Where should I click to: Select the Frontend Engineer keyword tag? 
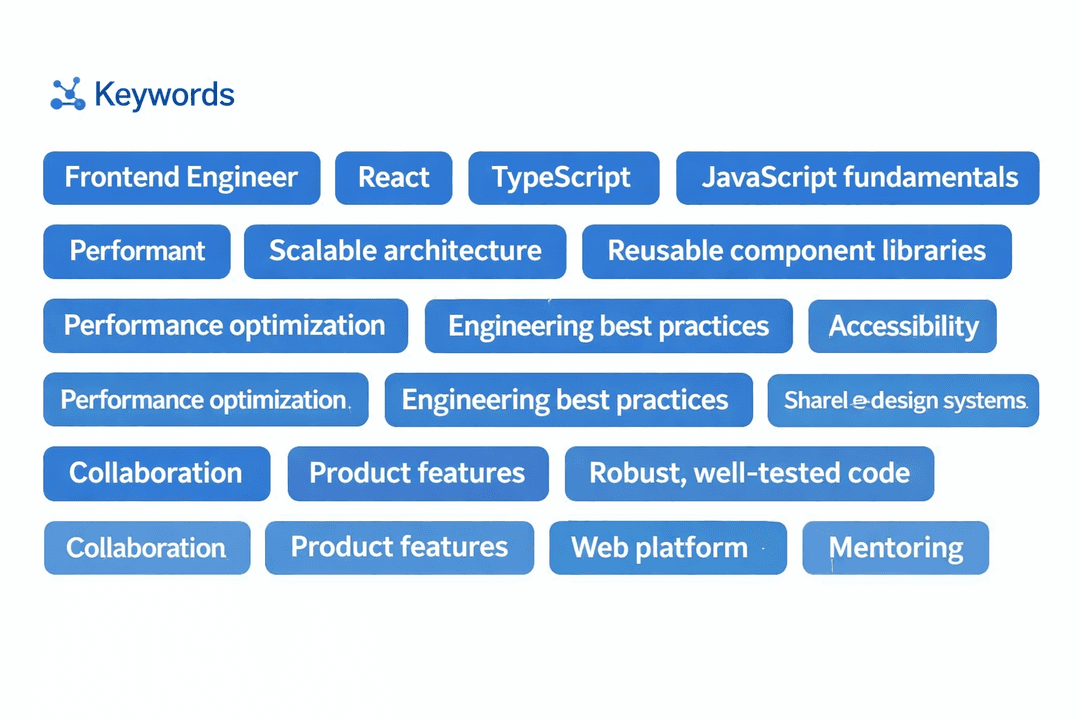coord(181,177)
